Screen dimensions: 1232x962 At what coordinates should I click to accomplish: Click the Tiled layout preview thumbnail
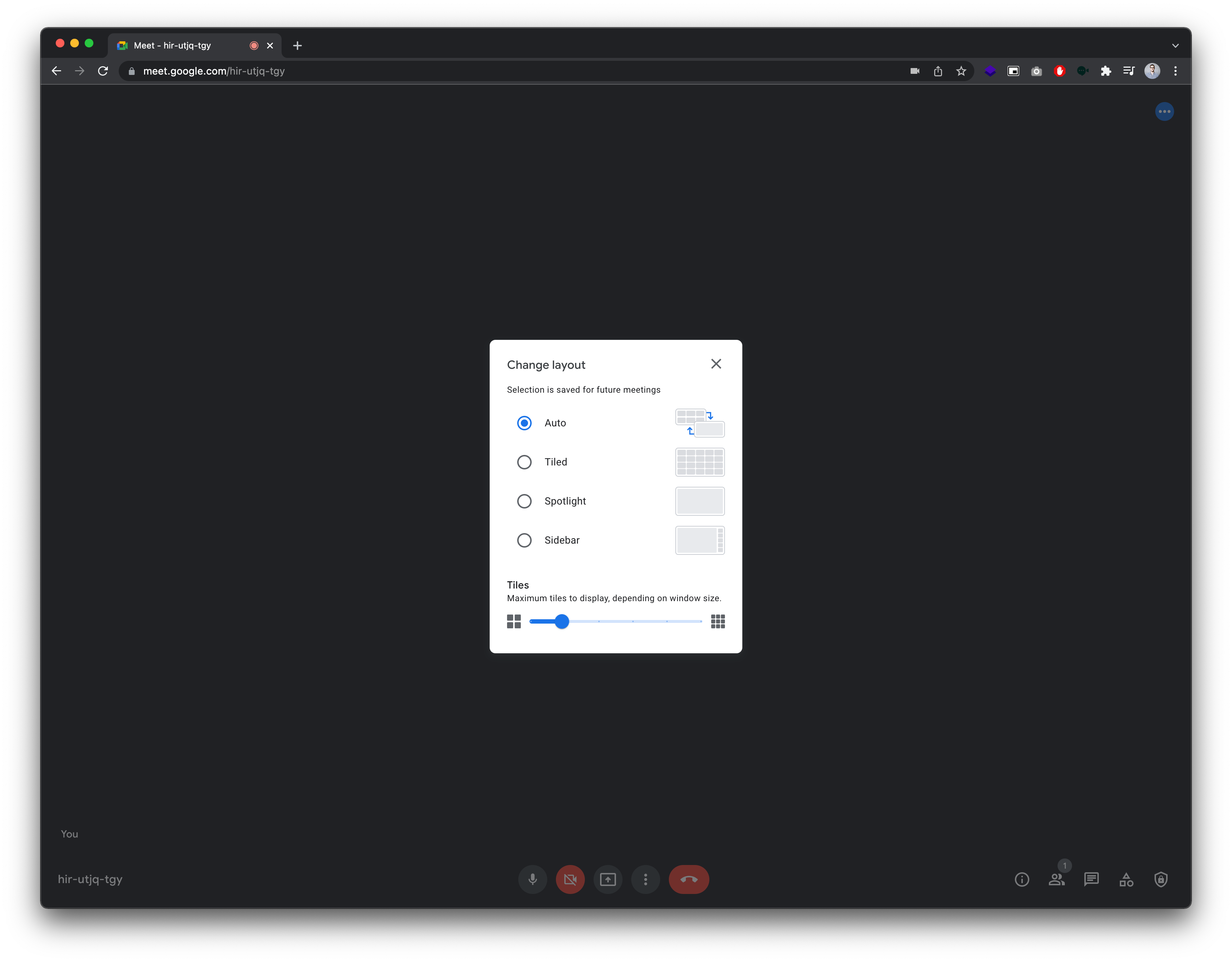[x=700, y=462]
